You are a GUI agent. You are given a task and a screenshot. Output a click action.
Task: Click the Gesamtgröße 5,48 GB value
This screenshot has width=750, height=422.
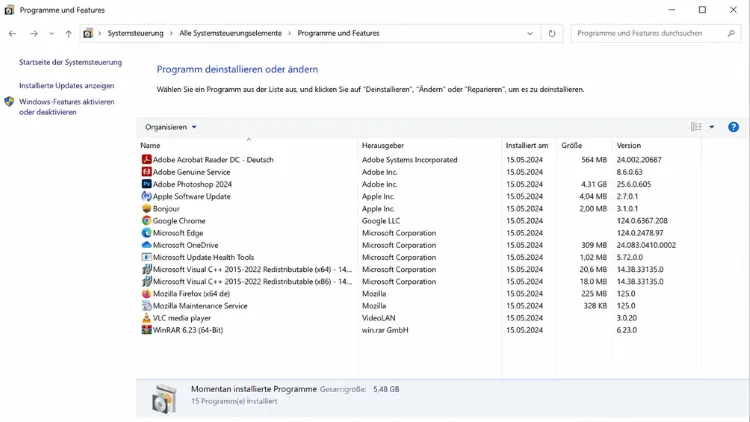(x=386, y=389)
